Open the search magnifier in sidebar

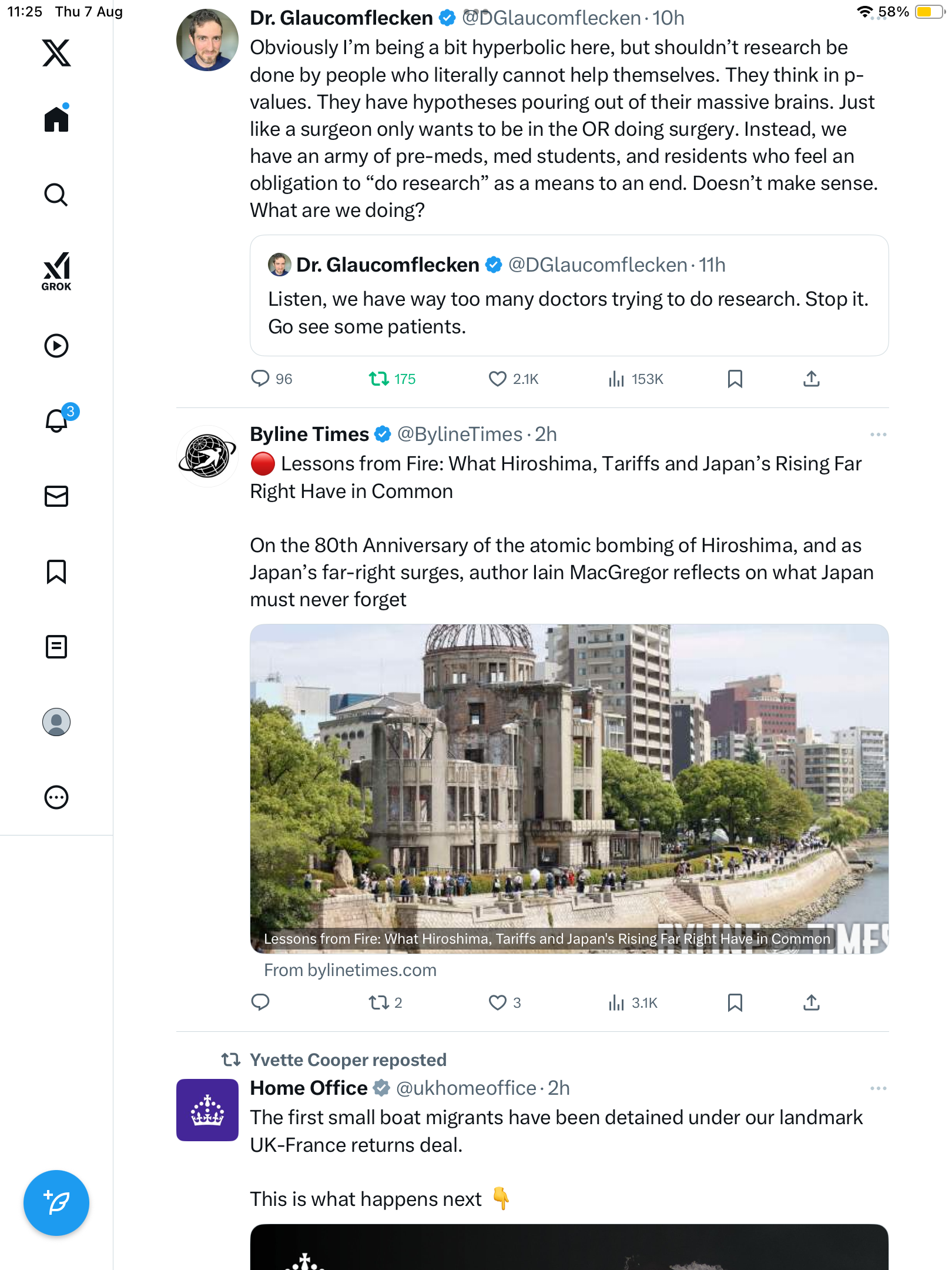click(x=56, y=195)
